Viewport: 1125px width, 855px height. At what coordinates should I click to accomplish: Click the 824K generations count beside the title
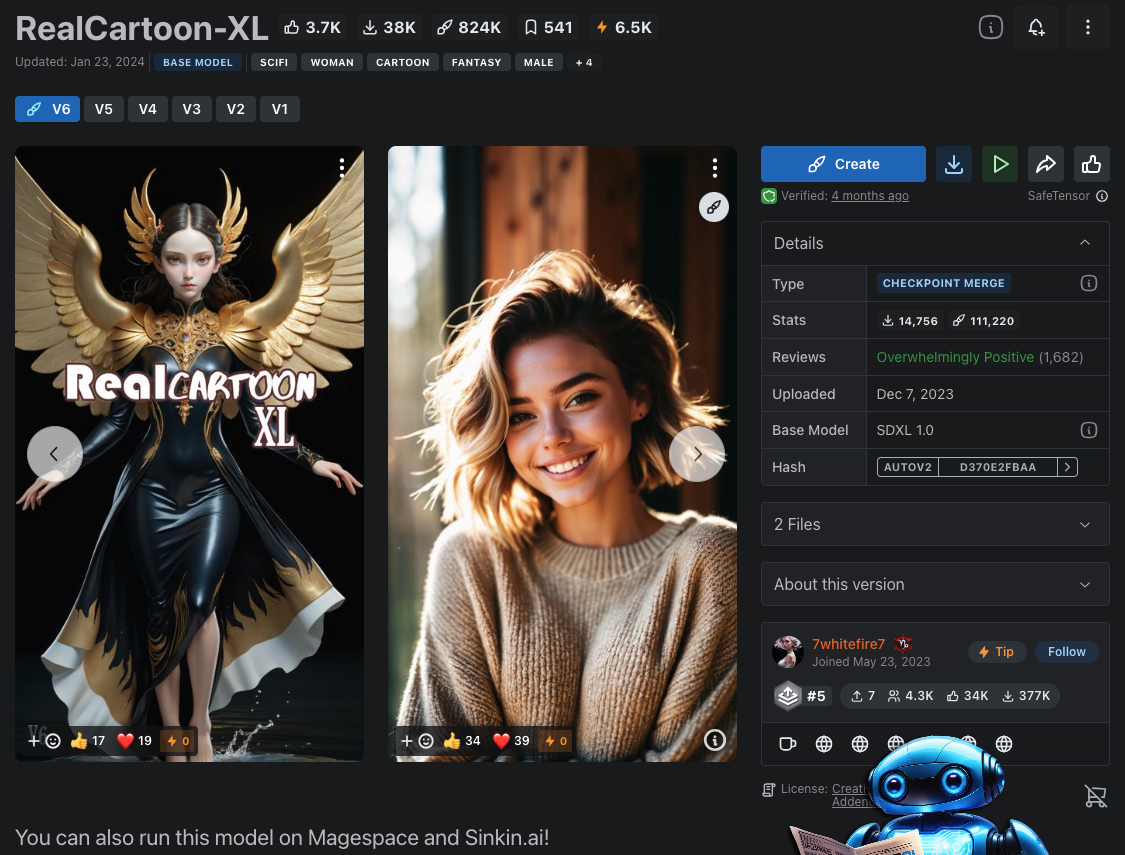point(469,27)
